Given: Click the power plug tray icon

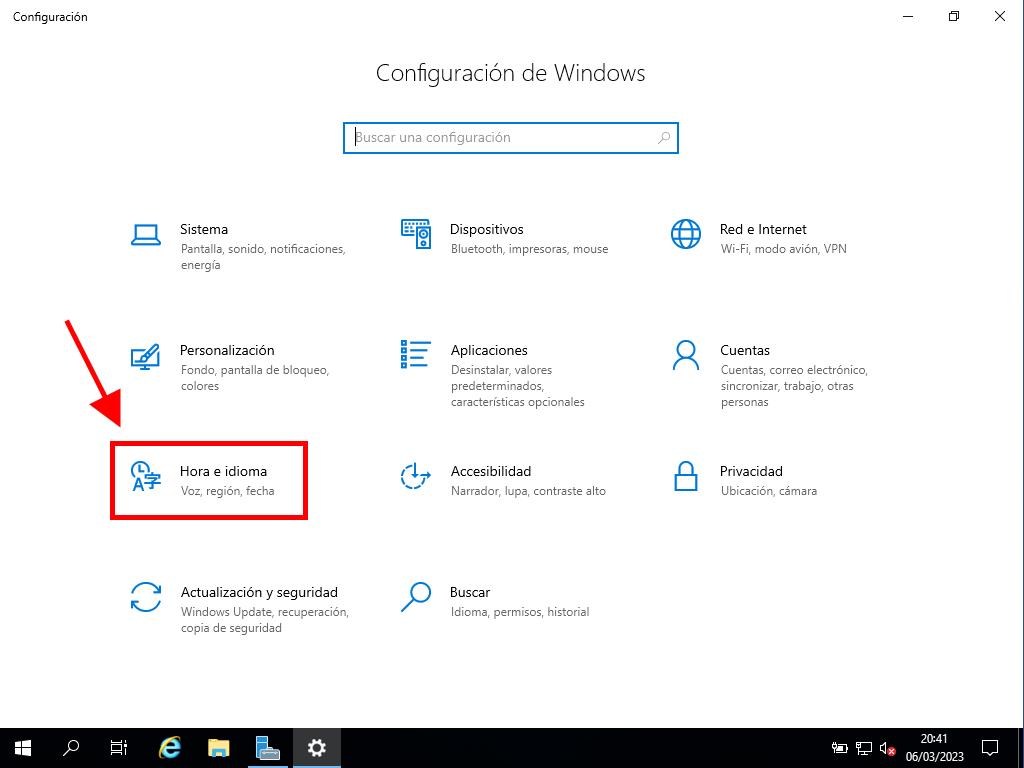Looking at the screenshot, I should click(840, 748).
